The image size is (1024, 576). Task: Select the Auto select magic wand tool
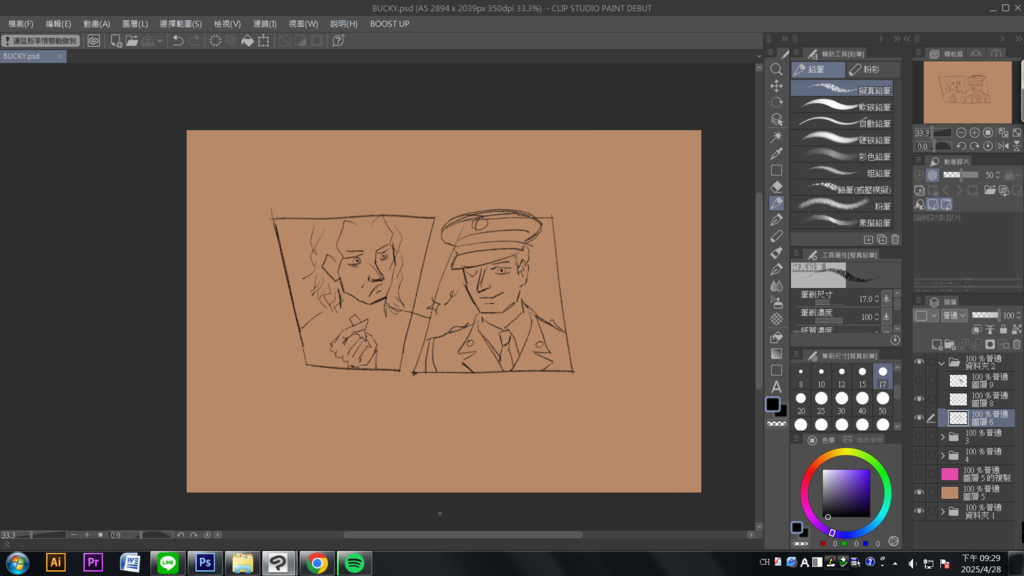click(x=776, y=136)
